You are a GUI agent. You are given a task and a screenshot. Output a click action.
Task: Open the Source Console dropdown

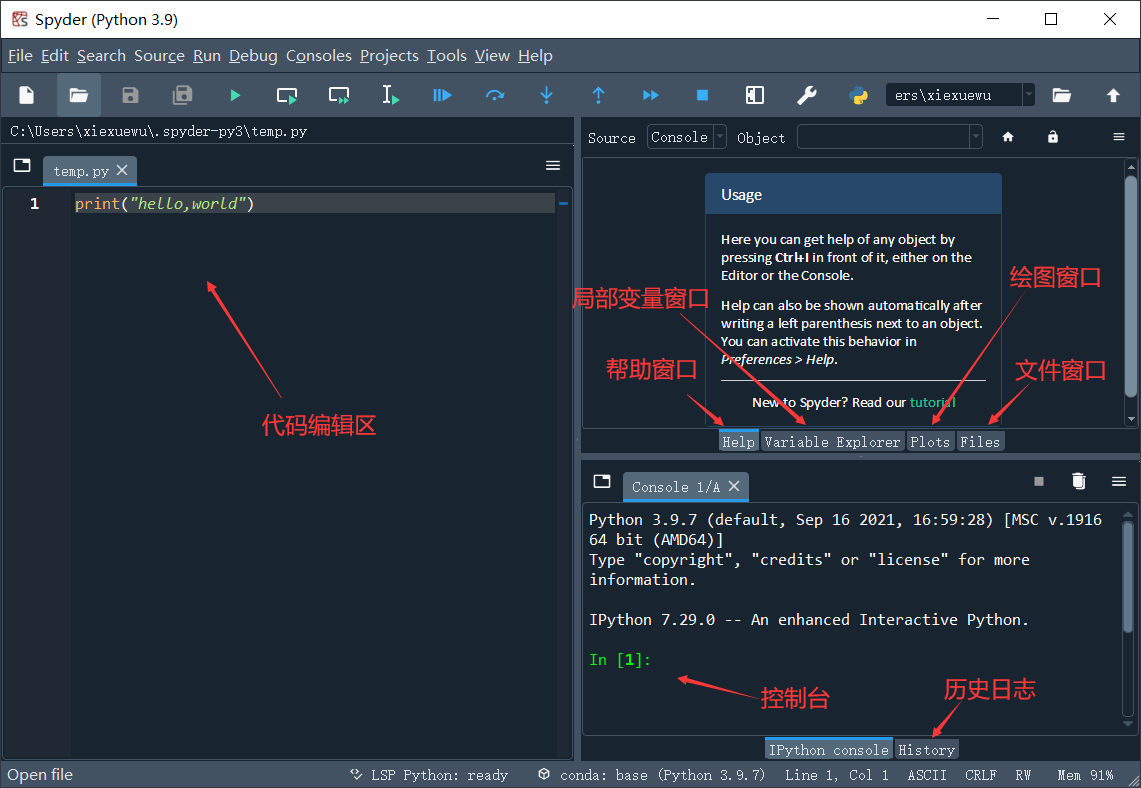coord(686,137)
